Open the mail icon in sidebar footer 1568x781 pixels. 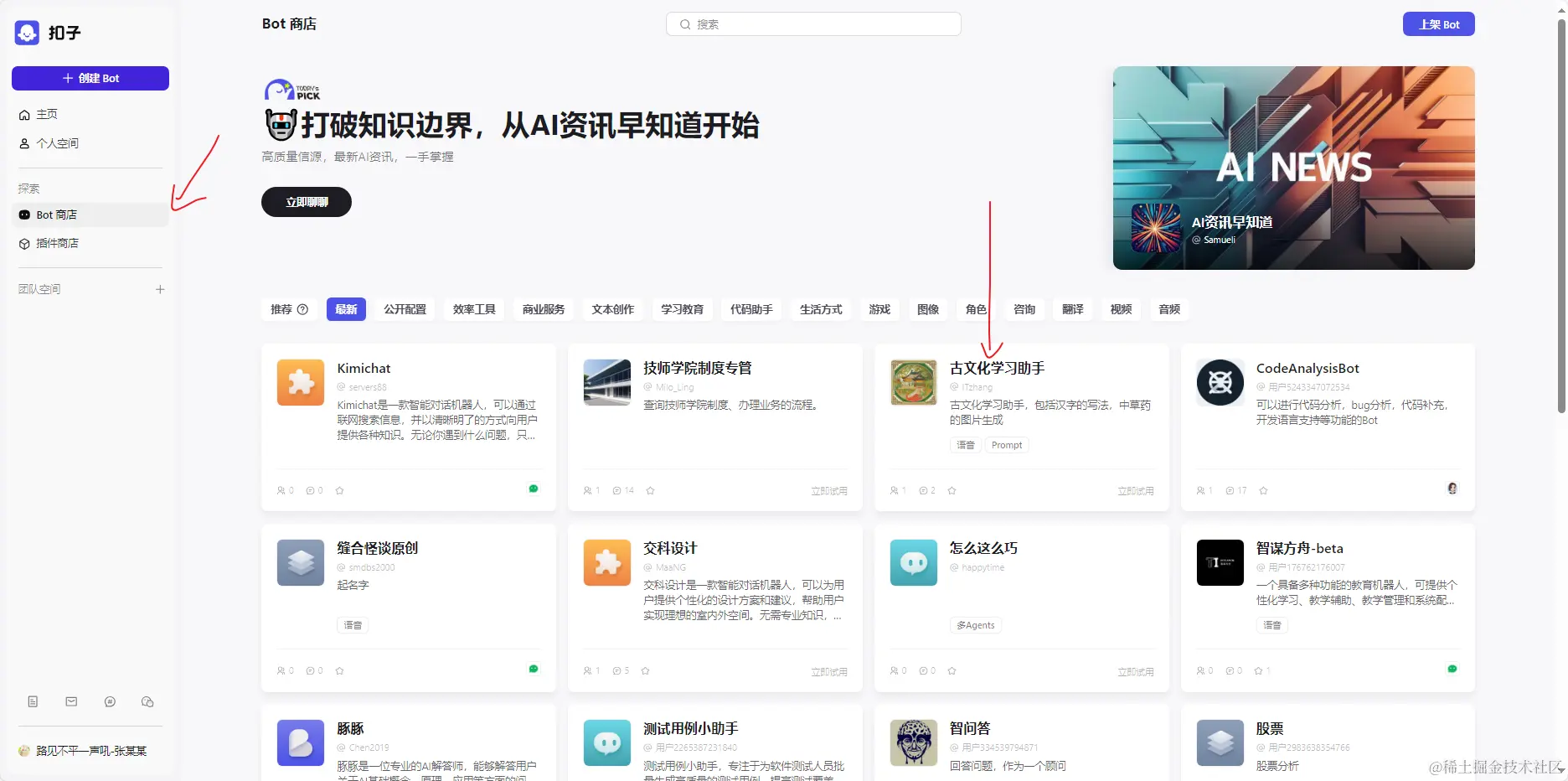click(71, 701)
